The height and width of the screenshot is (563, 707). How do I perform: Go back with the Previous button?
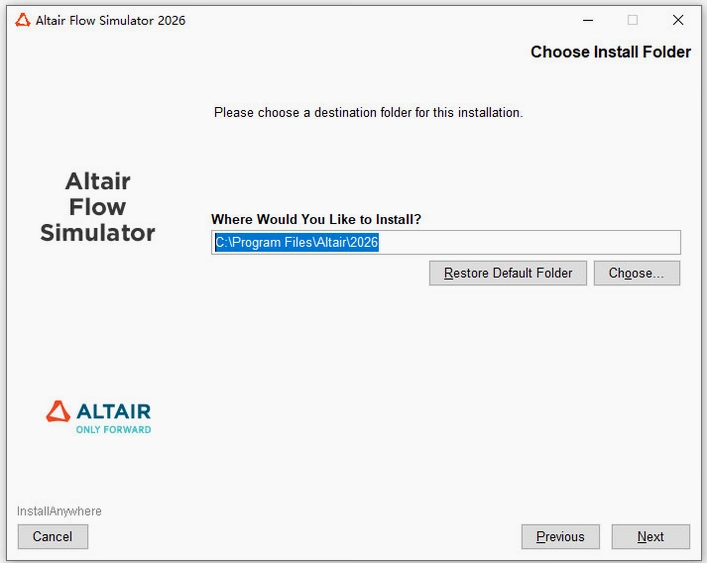(560, 536)
